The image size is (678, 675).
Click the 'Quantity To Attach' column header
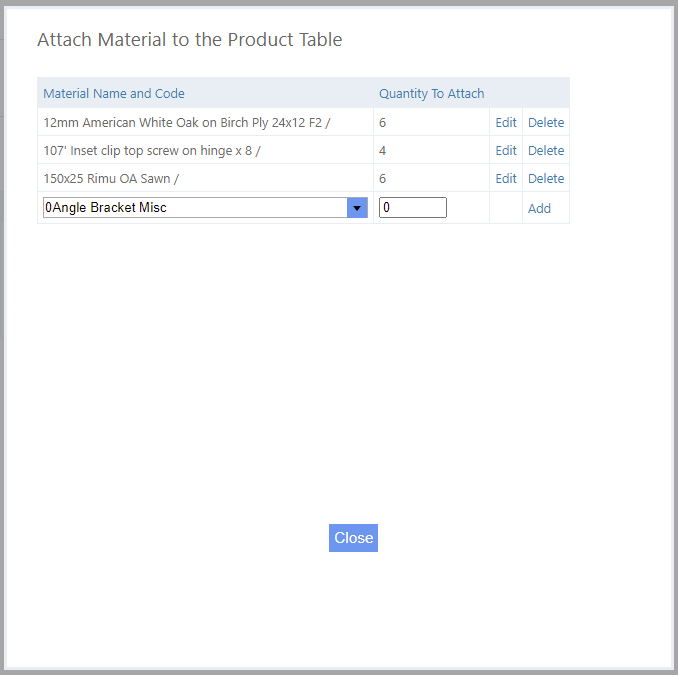pos(431,93)
